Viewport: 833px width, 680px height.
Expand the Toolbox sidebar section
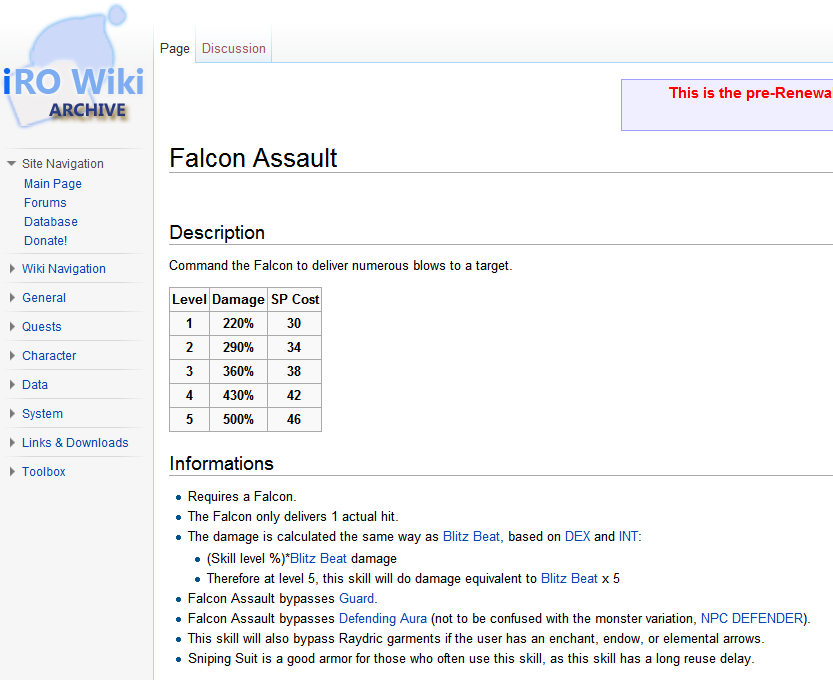pyautogui.click(x=44, y=472)
